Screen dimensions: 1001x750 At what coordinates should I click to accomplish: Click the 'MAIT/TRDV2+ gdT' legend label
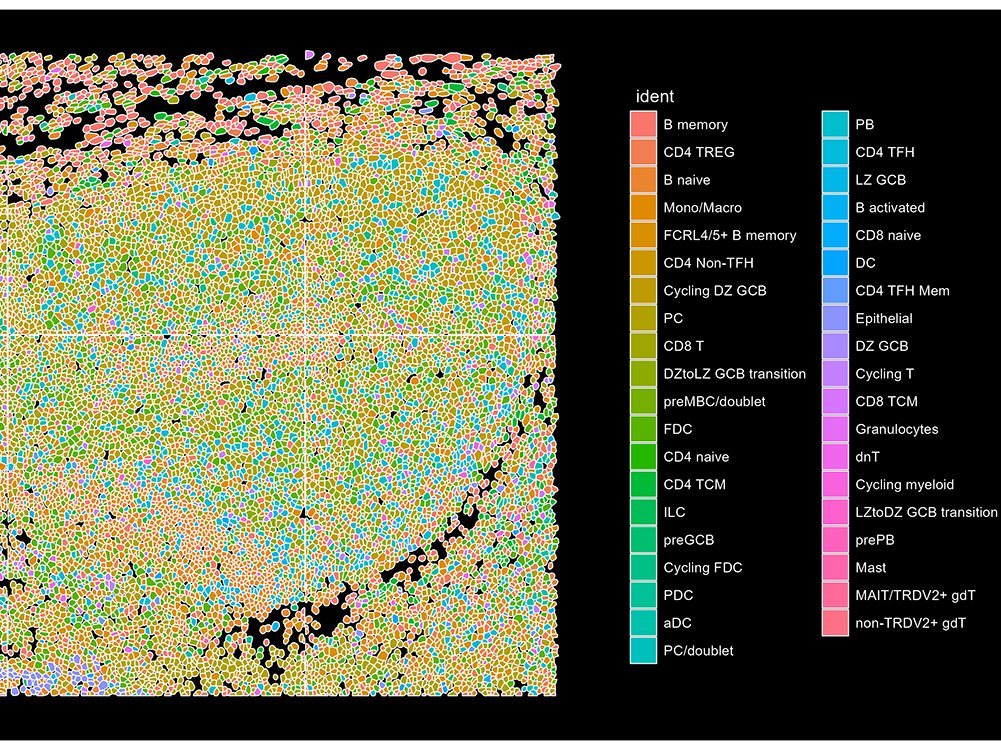point(915,595)
